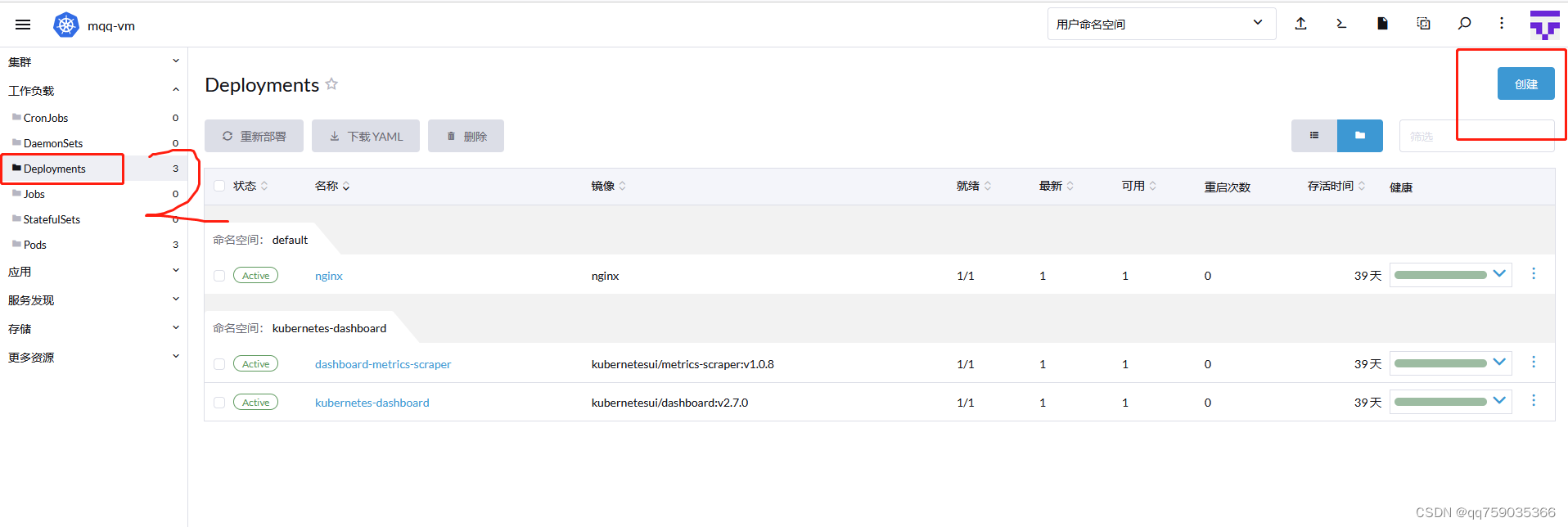Click the kubernetes-dashboard namespace group header
1568x527 pixels.
click(x=300, y=328)
